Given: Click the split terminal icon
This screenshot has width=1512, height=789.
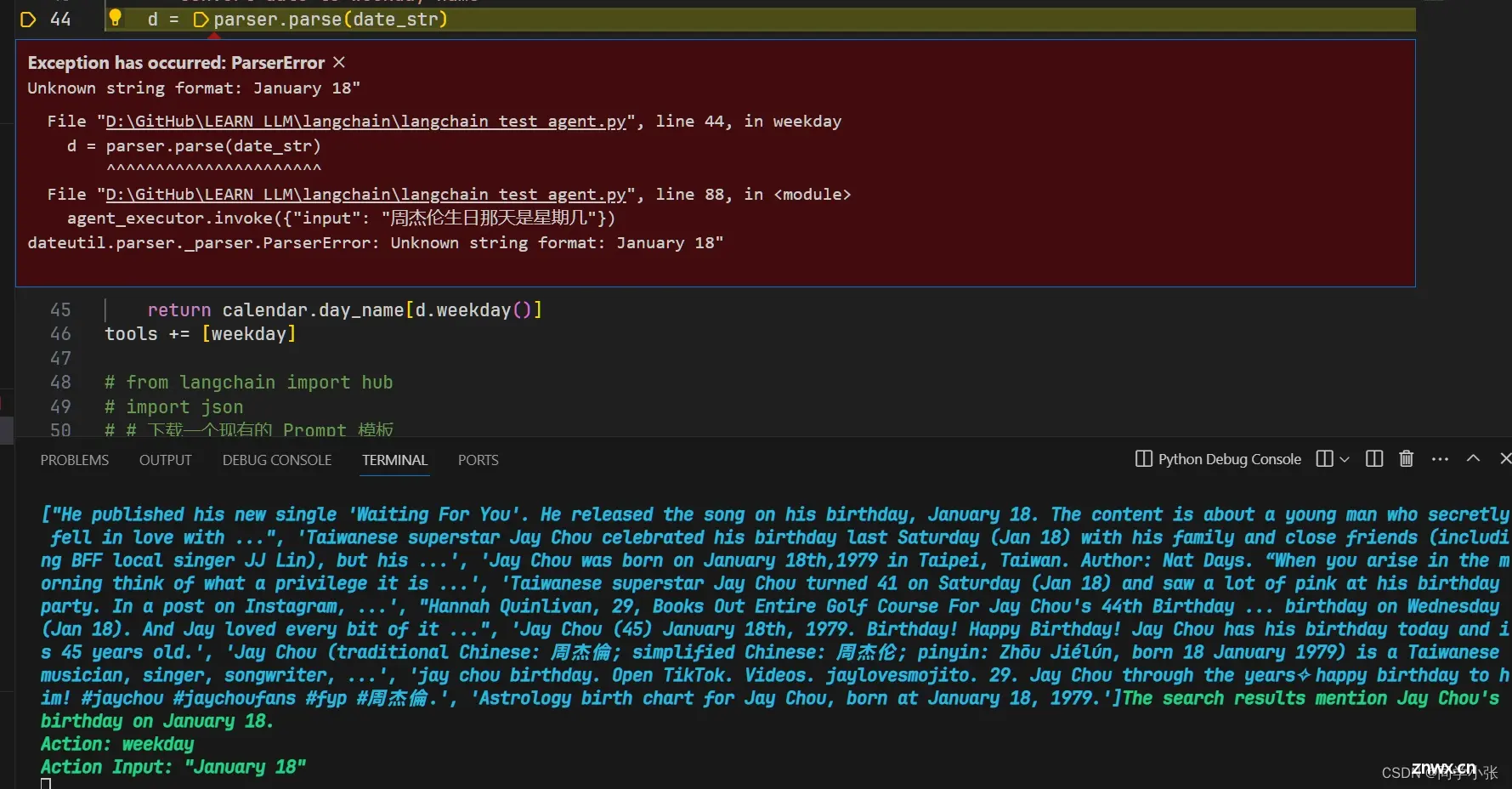Looking at the screenshot, I should [x=1324, y=459].
